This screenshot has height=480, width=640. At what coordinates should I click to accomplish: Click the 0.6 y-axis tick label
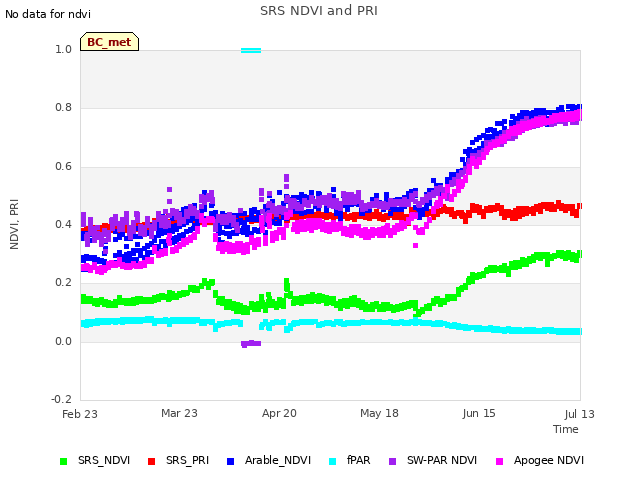(63, 166)
